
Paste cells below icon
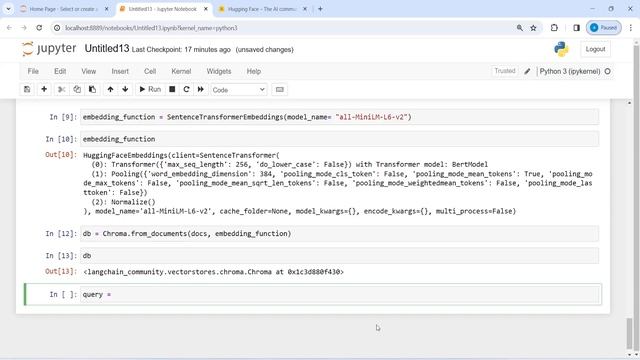tap(93, 89)
